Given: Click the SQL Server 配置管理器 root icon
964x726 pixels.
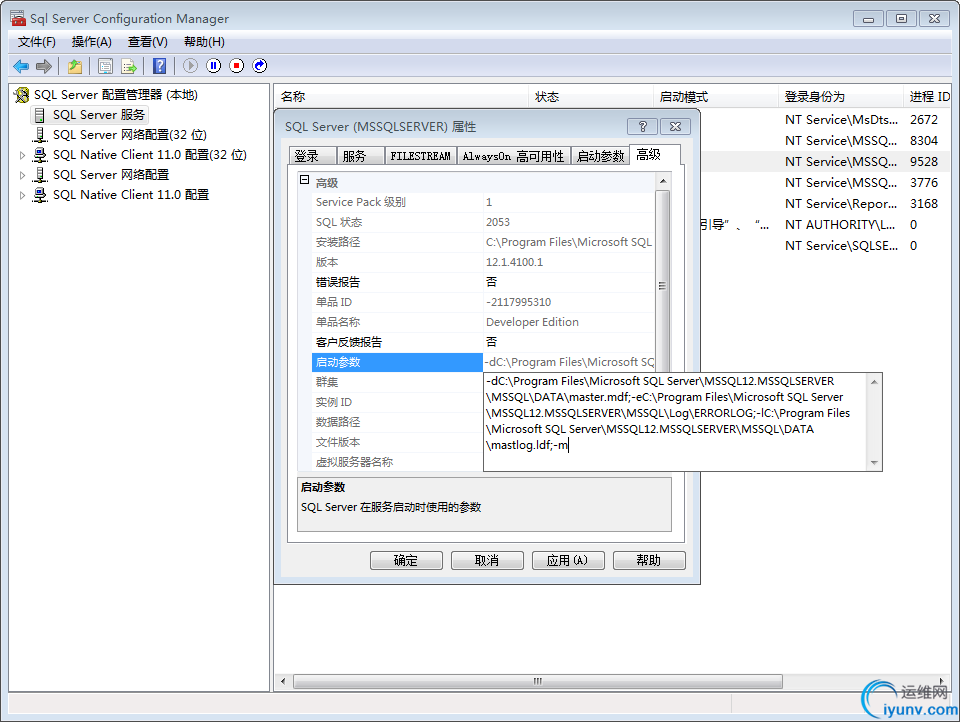Looking at the screenshot, I should click(22, 95).
